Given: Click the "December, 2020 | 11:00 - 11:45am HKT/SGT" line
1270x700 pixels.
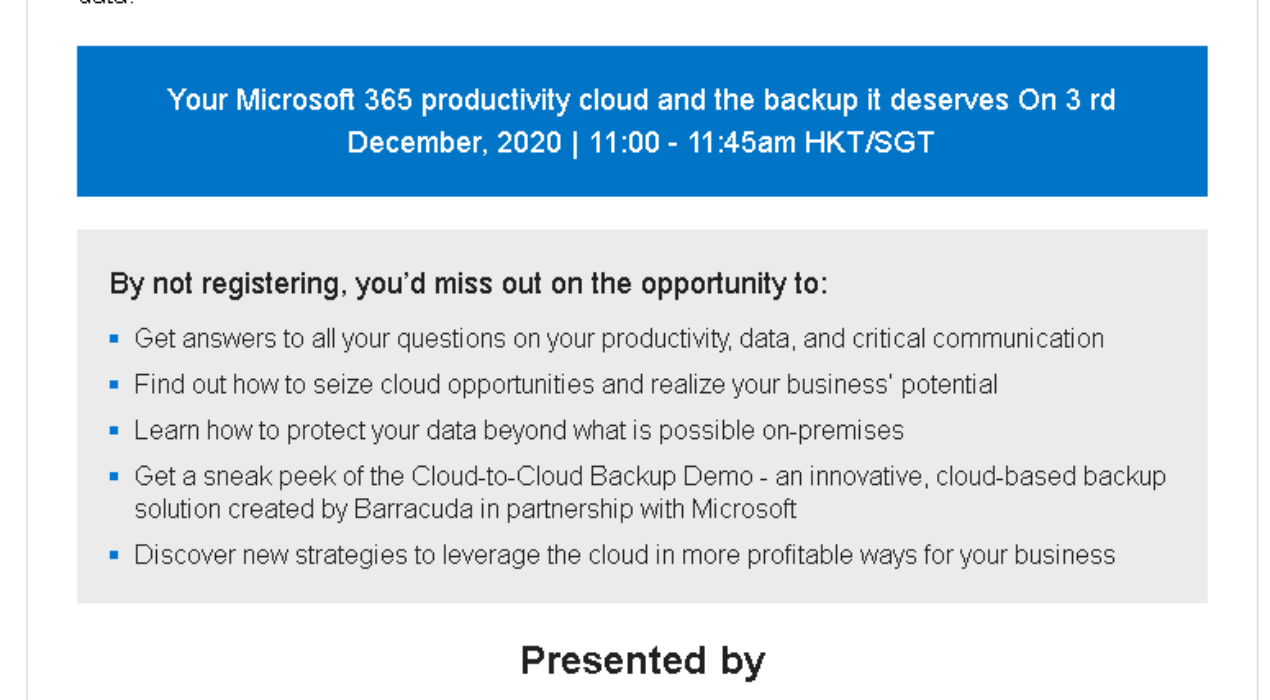Looking at the screenshot, I should 640,142.
